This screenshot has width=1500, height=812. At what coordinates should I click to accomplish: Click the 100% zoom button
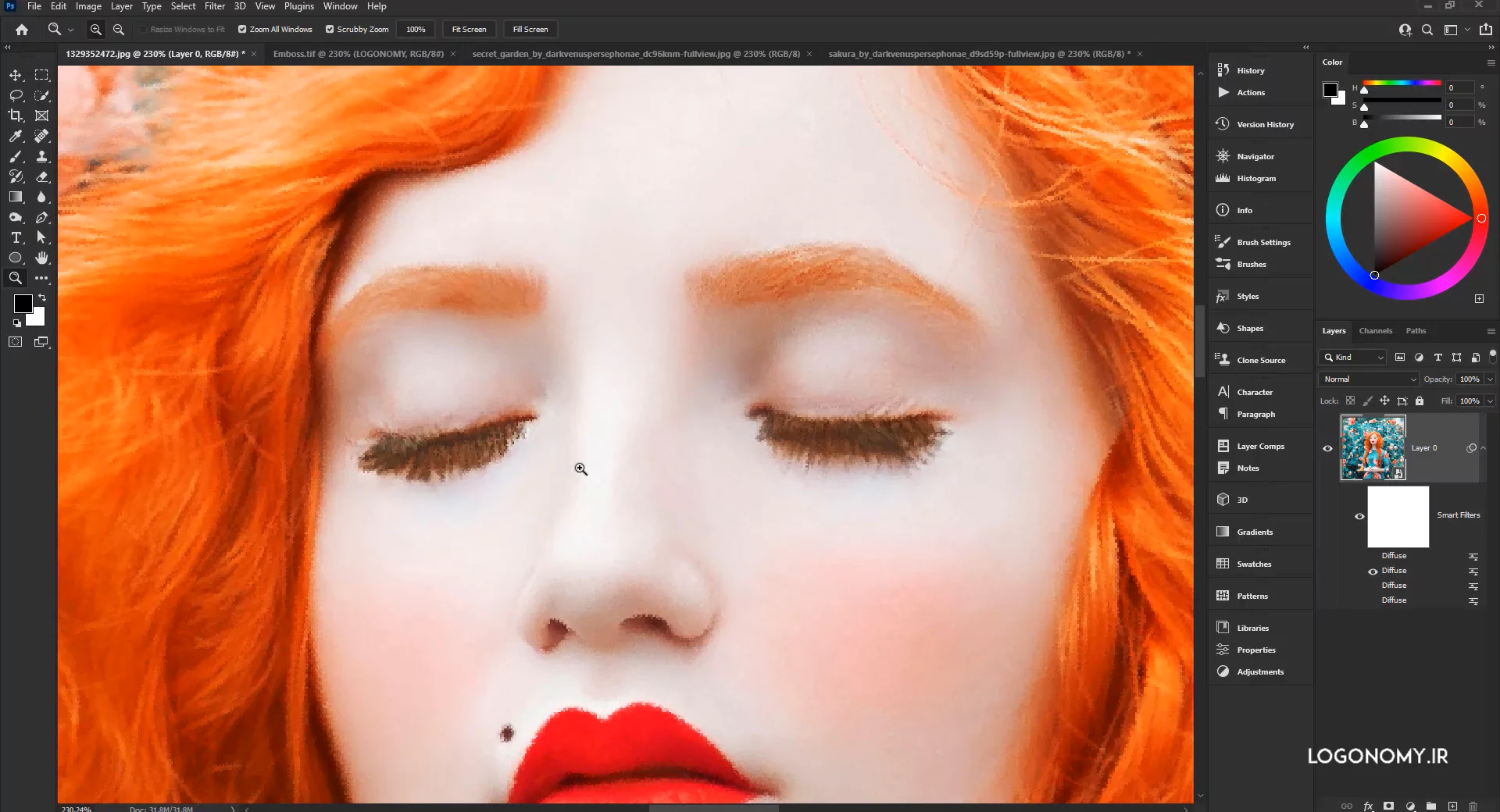(x=416, y=29)
